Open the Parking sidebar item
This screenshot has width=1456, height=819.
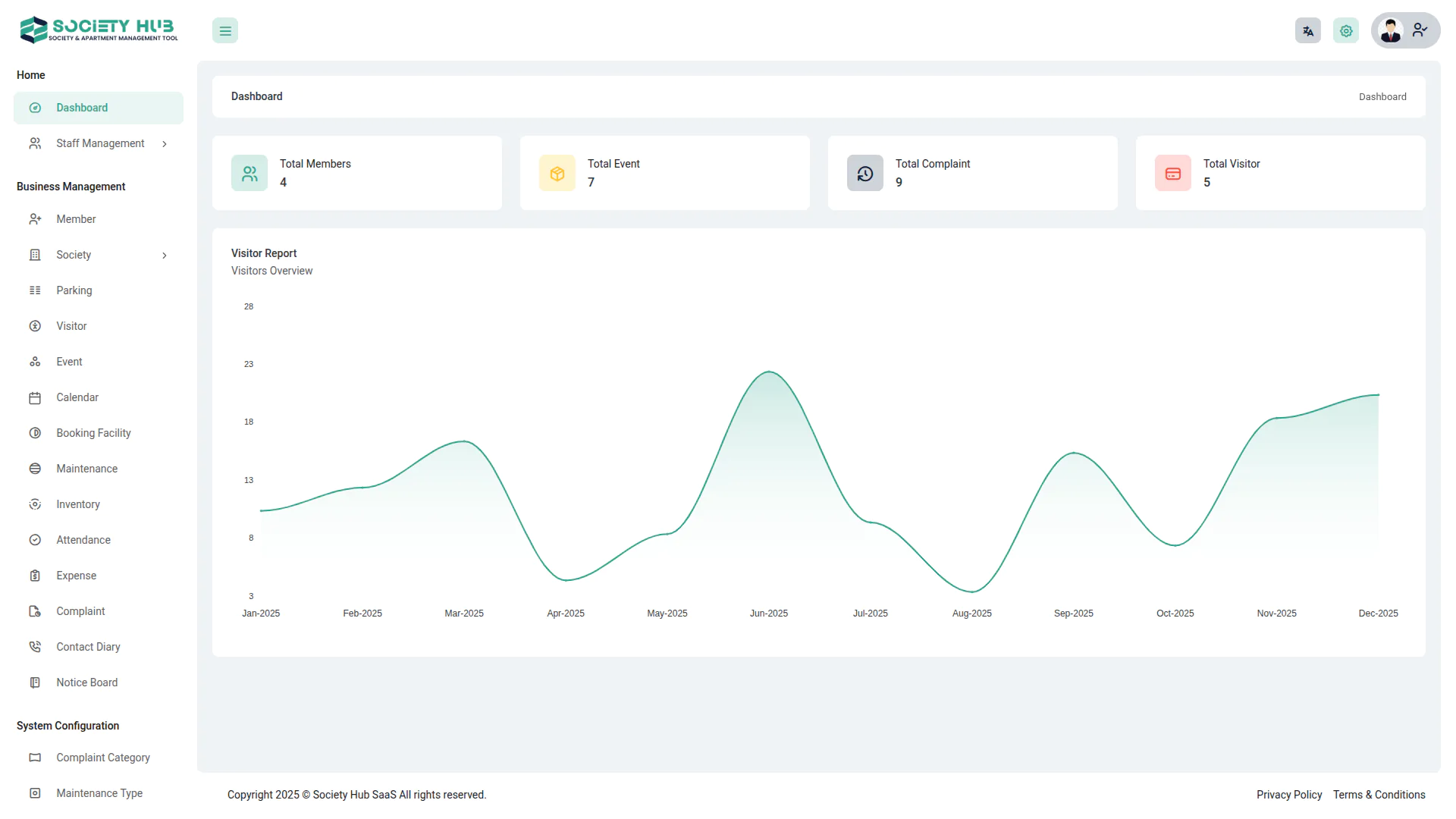click(x=74, y=290)
